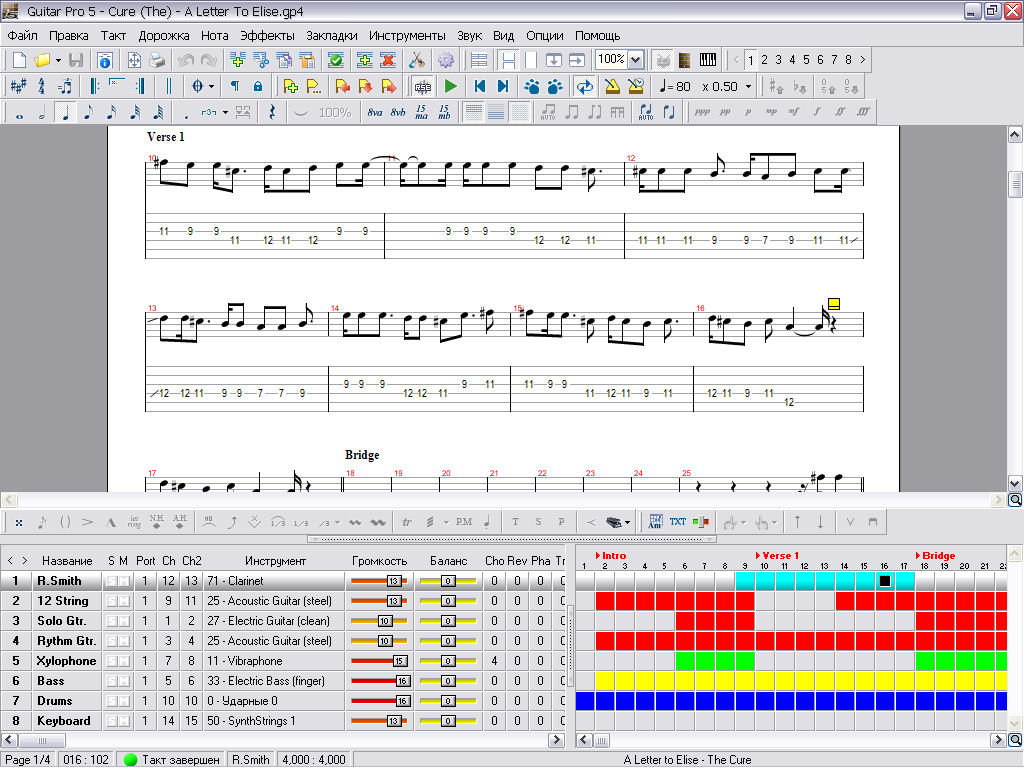1024x768 pixels.
Task: Toggle loop playback button
Action: pos(584,86)
